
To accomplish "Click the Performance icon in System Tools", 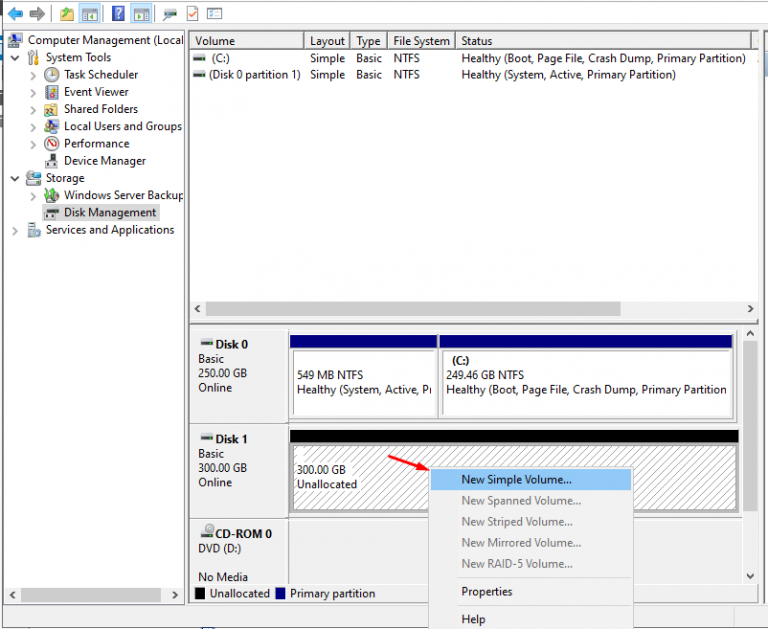I will pyautogui.click(x=52, y=144).
